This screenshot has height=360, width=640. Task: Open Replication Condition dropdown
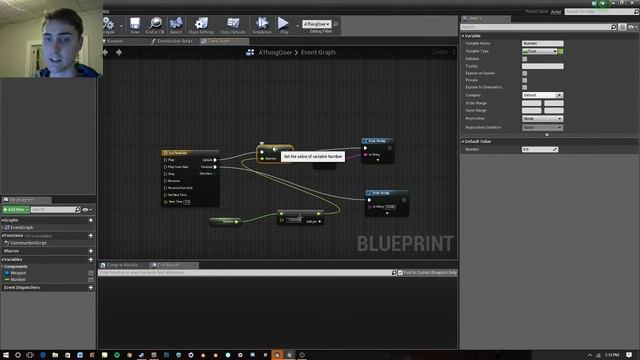click(542, 127)
